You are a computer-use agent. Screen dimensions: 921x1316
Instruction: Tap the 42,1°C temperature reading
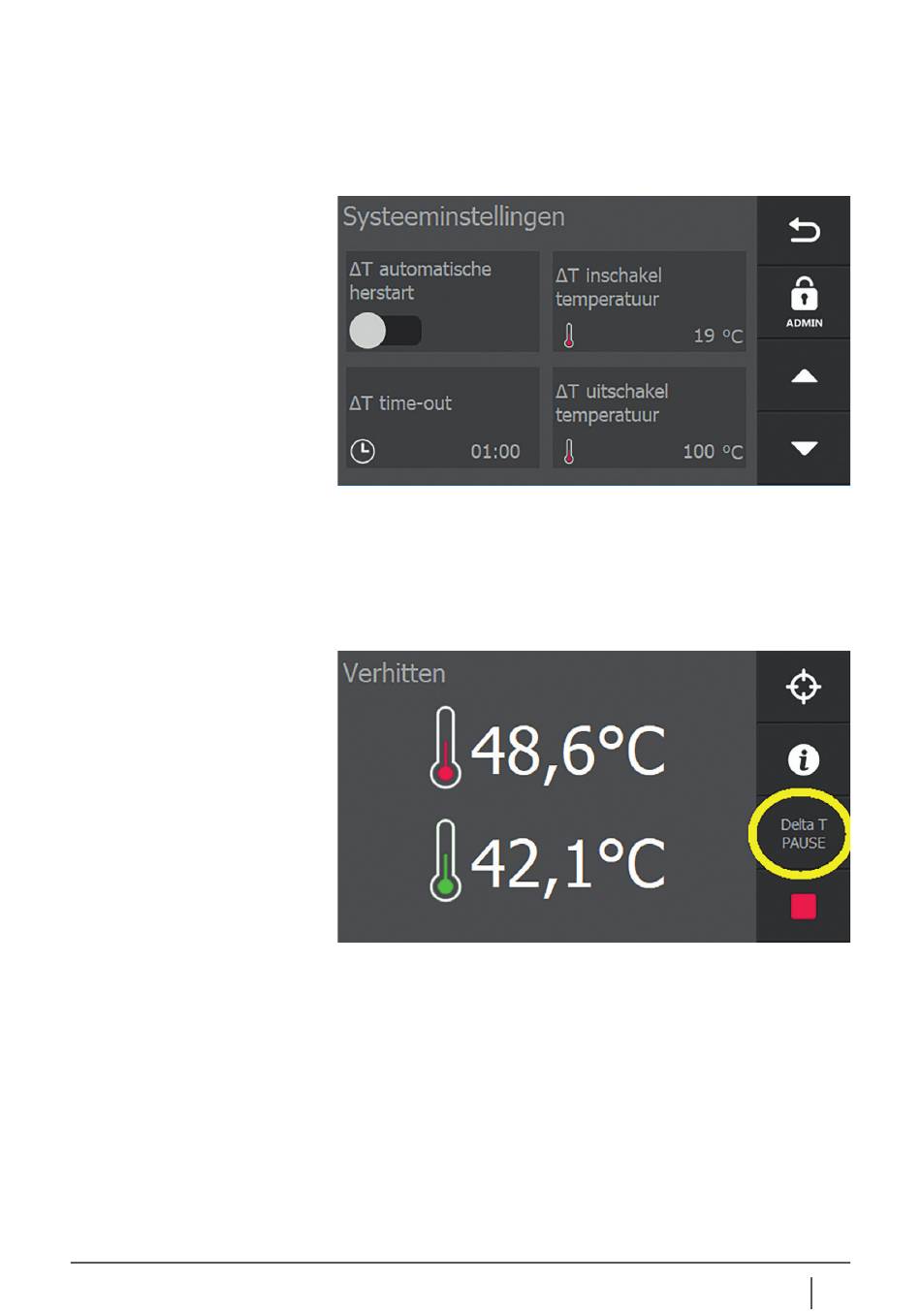(568, 863)
